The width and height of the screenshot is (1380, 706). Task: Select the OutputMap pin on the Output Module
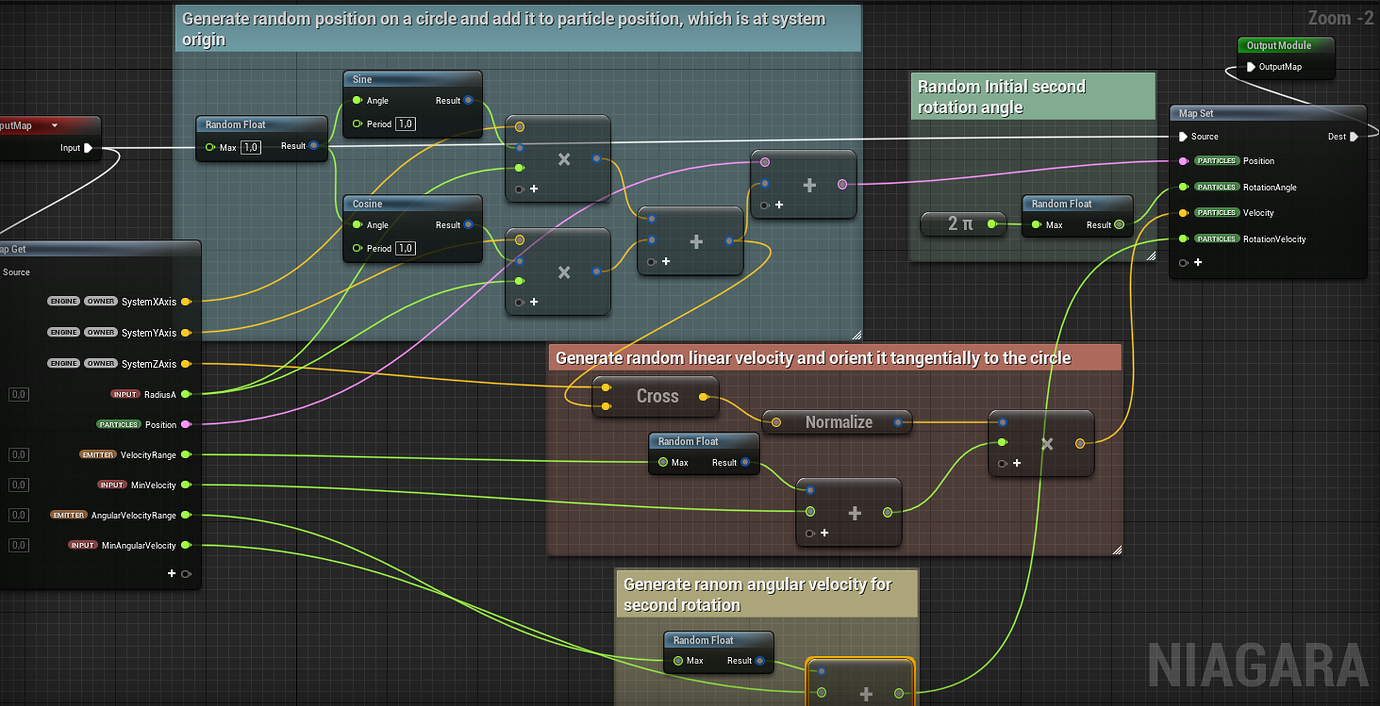(1252, 66)
